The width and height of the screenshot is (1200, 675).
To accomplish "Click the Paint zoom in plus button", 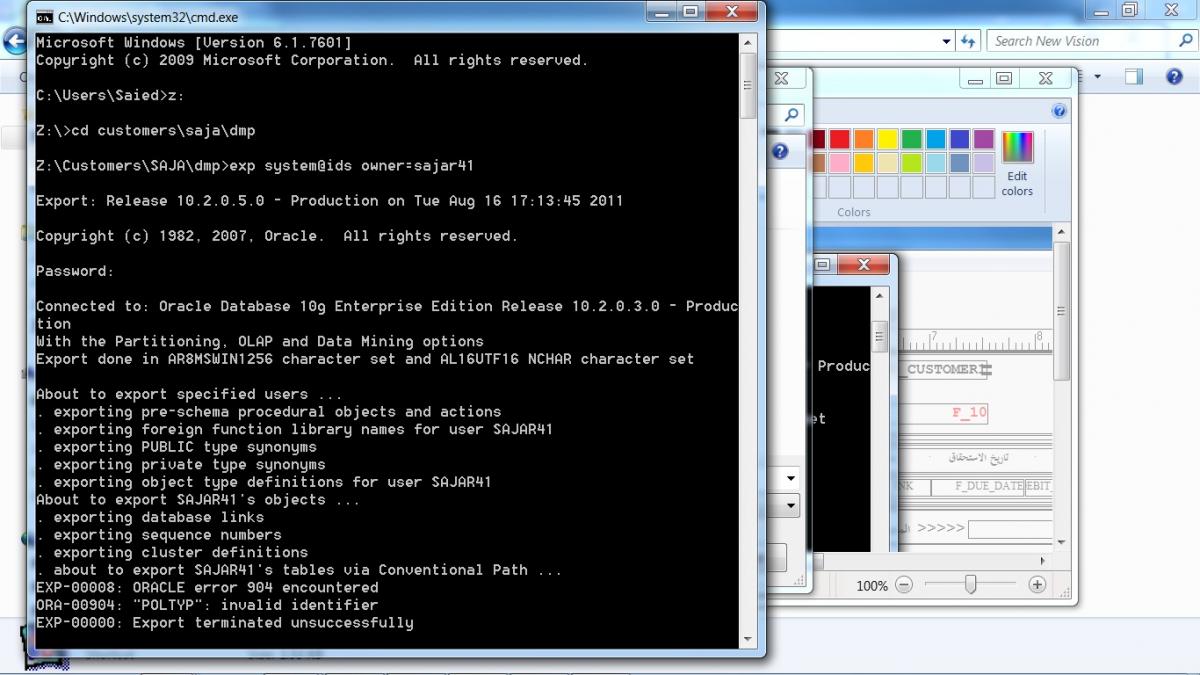I will (x=1037, y=585).
